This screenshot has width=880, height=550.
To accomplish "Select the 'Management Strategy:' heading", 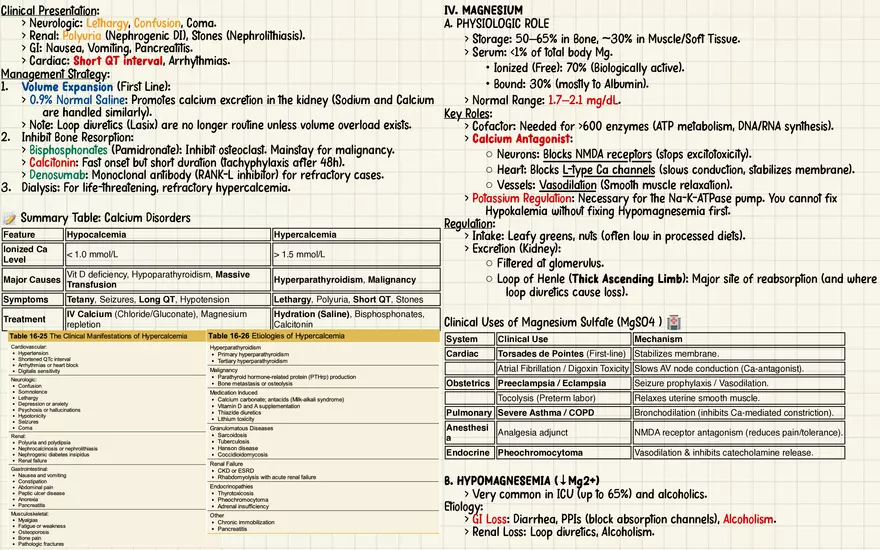I will click(55, 74).
